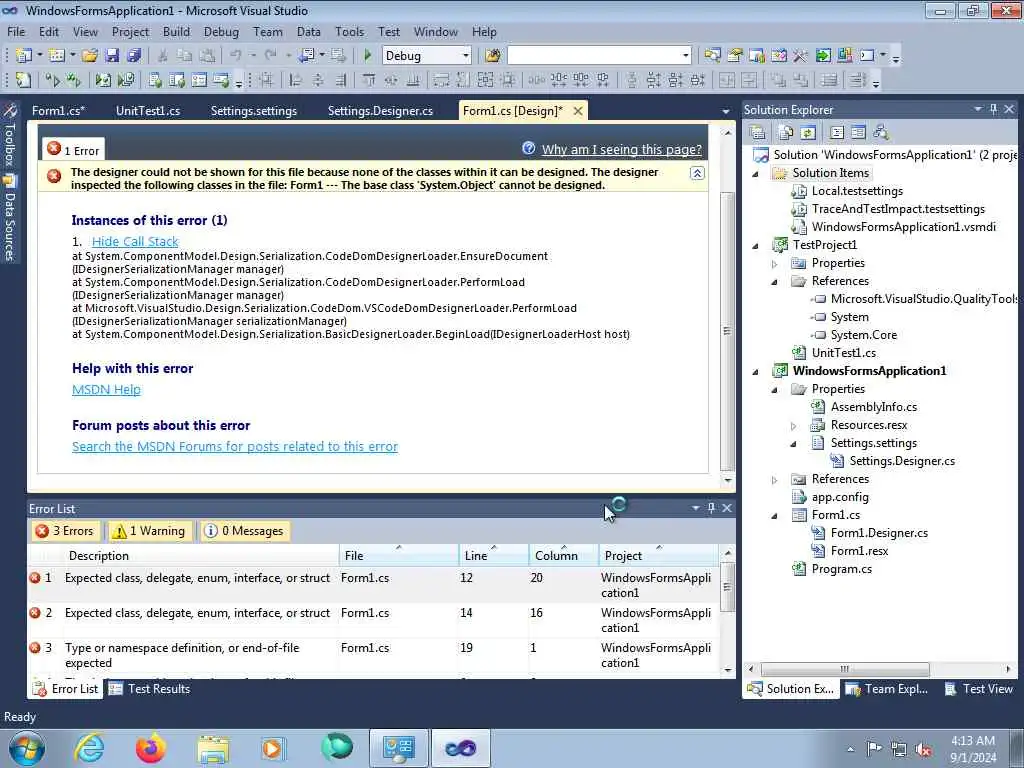Open the Debug menu
The height and width of the screenshot is (768, 1024).
(221, 31)
